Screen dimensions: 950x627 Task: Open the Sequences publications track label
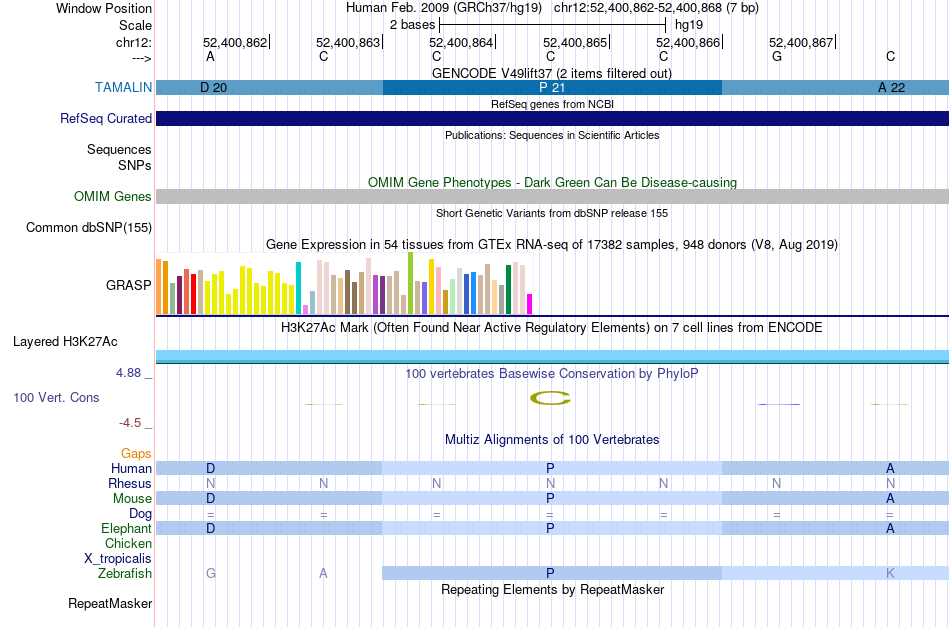119,149
